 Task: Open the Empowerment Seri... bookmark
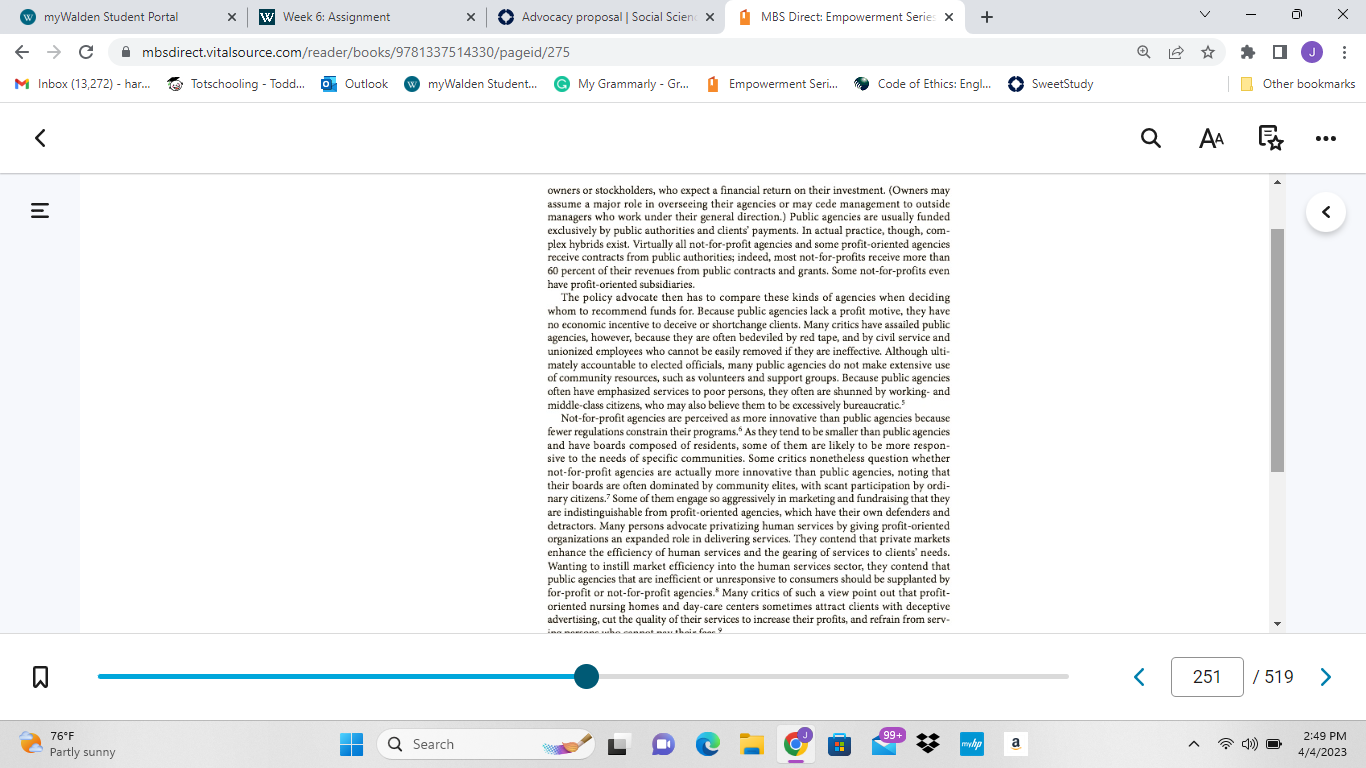(772, 84)
